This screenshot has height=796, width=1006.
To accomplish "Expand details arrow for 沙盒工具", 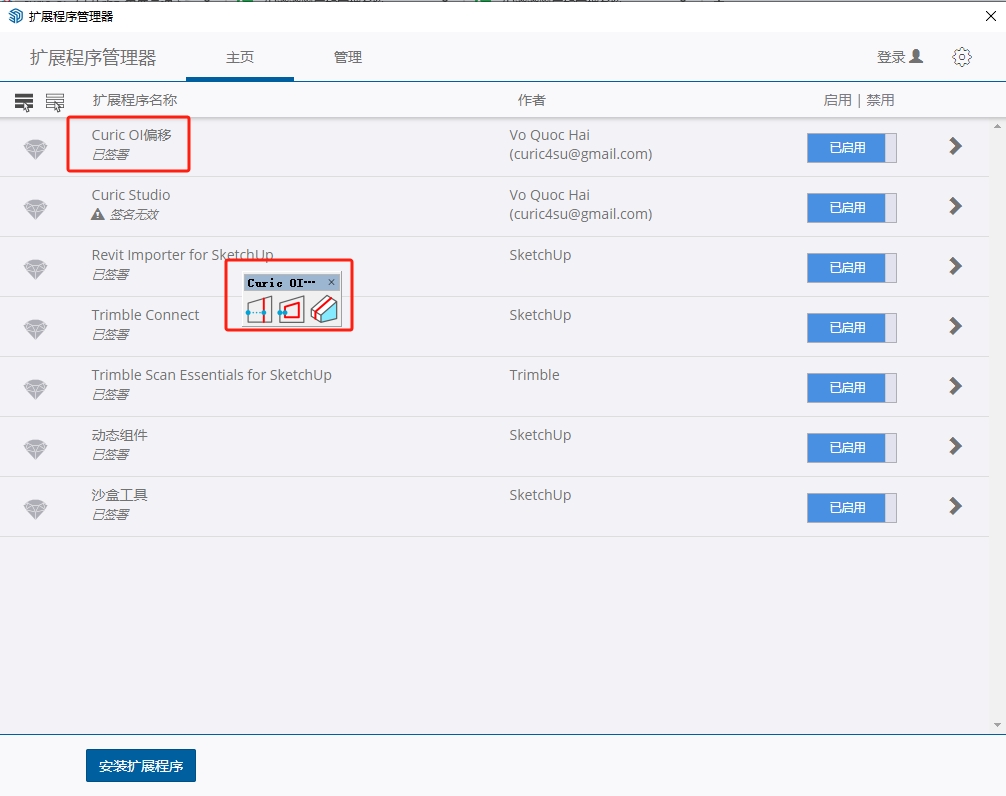I will pos(955,506).
